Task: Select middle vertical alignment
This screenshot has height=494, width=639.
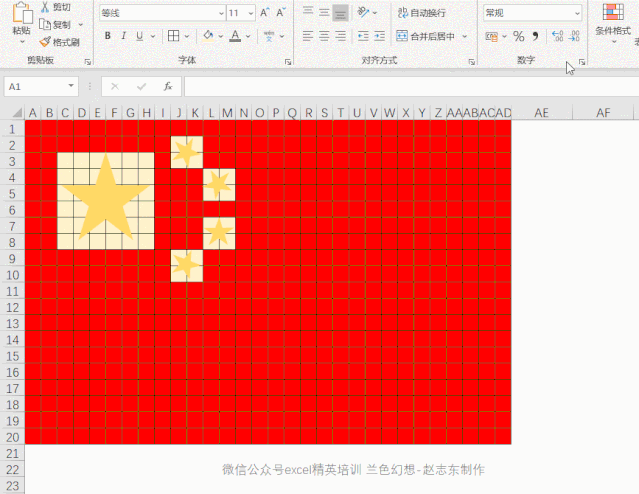Action: (324, 13)
